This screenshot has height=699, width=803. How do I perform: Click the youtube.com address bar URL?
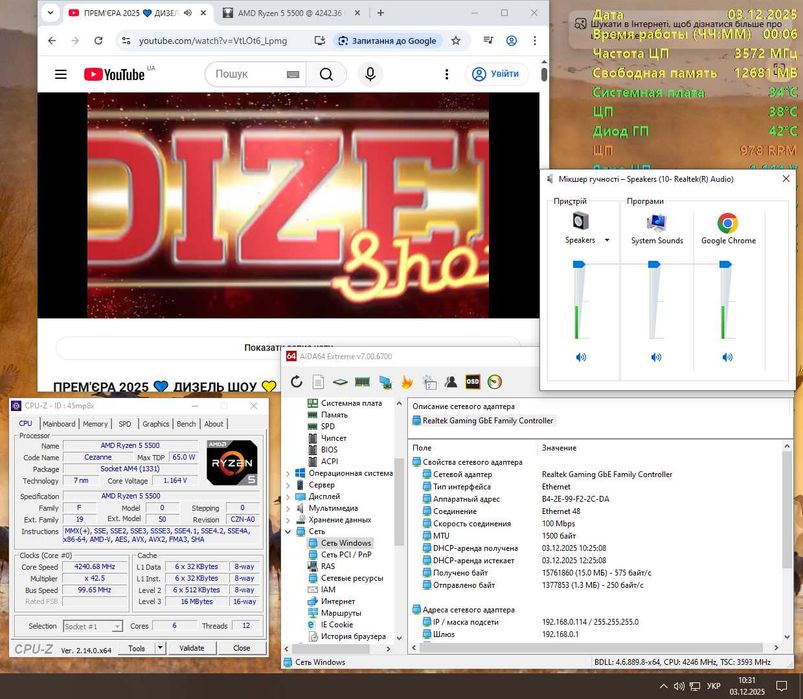pos(213,40)
